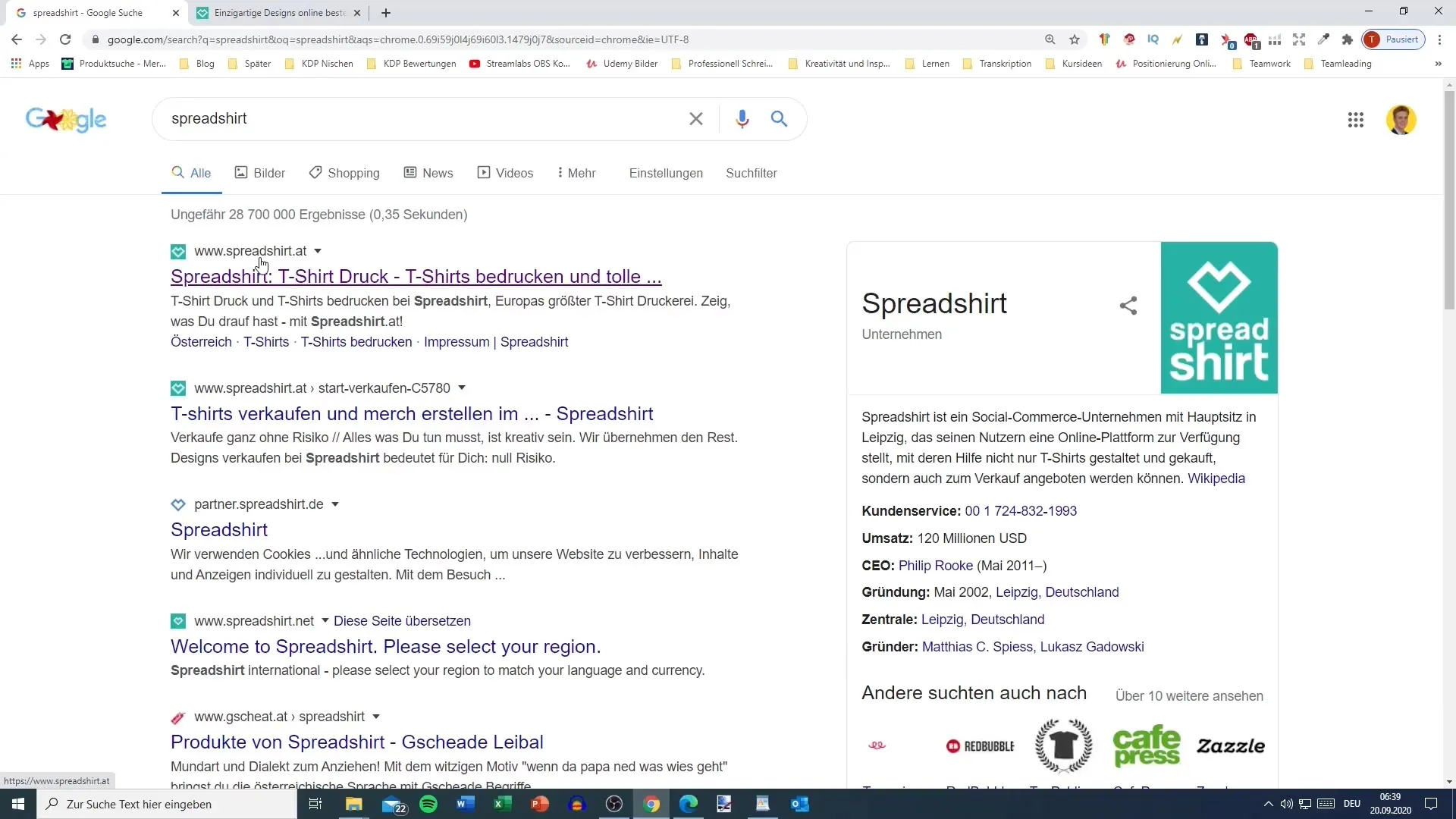1456x819 pixels.
Task: Click the Spreadshirt logo image
Action: [x=1219, y=318]
